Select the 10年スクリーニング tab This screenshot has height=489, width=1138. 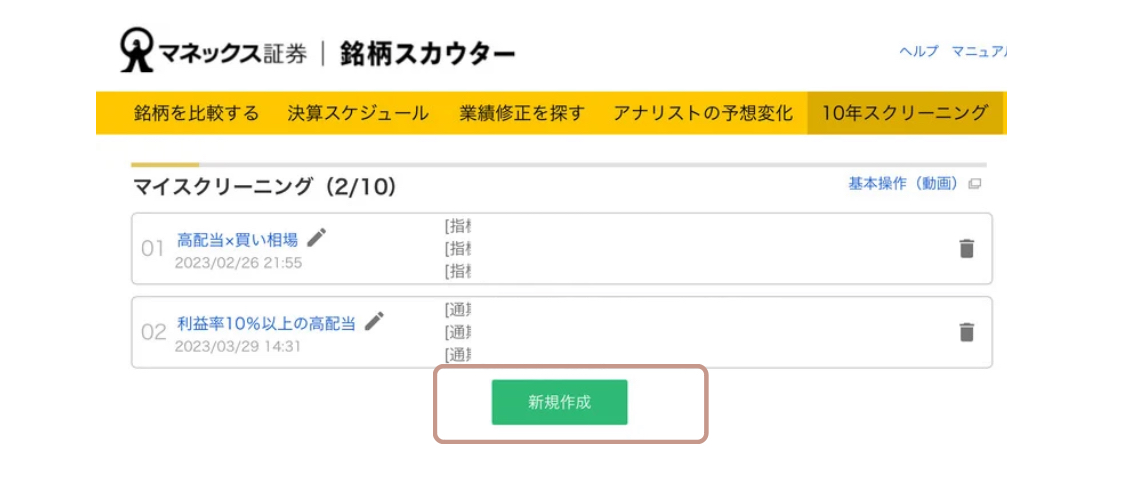point(904,113)
